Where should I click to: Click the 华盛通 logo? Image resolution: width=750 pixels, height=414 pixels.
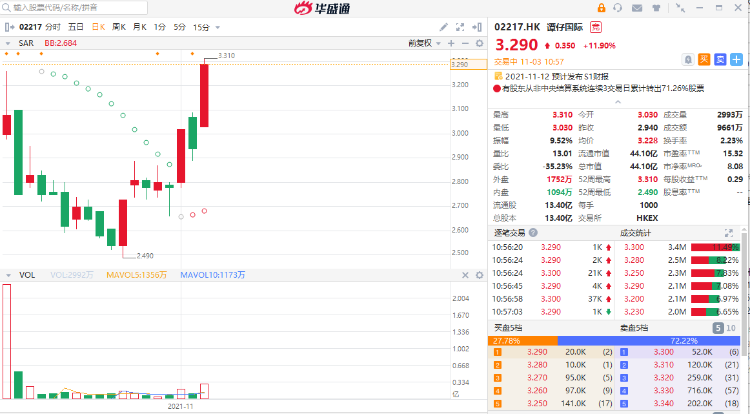[x=321, y=8]
